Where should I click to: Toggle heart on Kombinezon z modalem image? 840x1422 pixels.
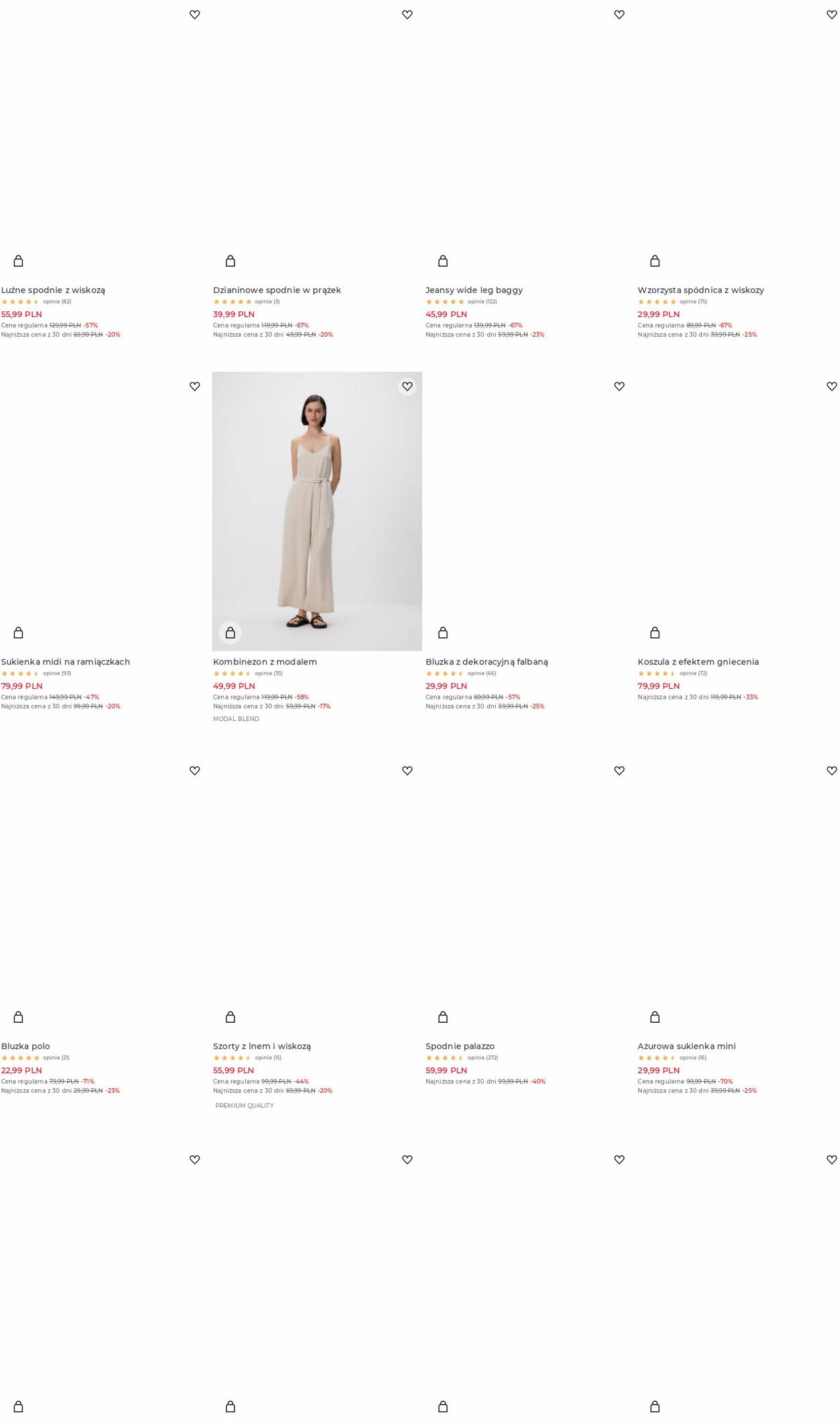(x=407, y=386)
